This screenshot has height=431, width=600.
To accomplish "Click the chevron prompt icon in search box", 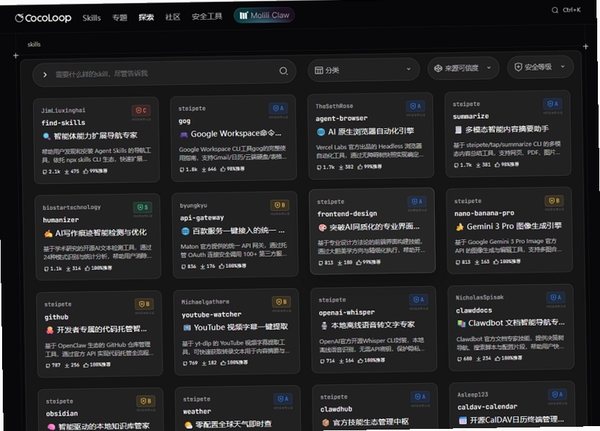I will (x=45, y=75).
